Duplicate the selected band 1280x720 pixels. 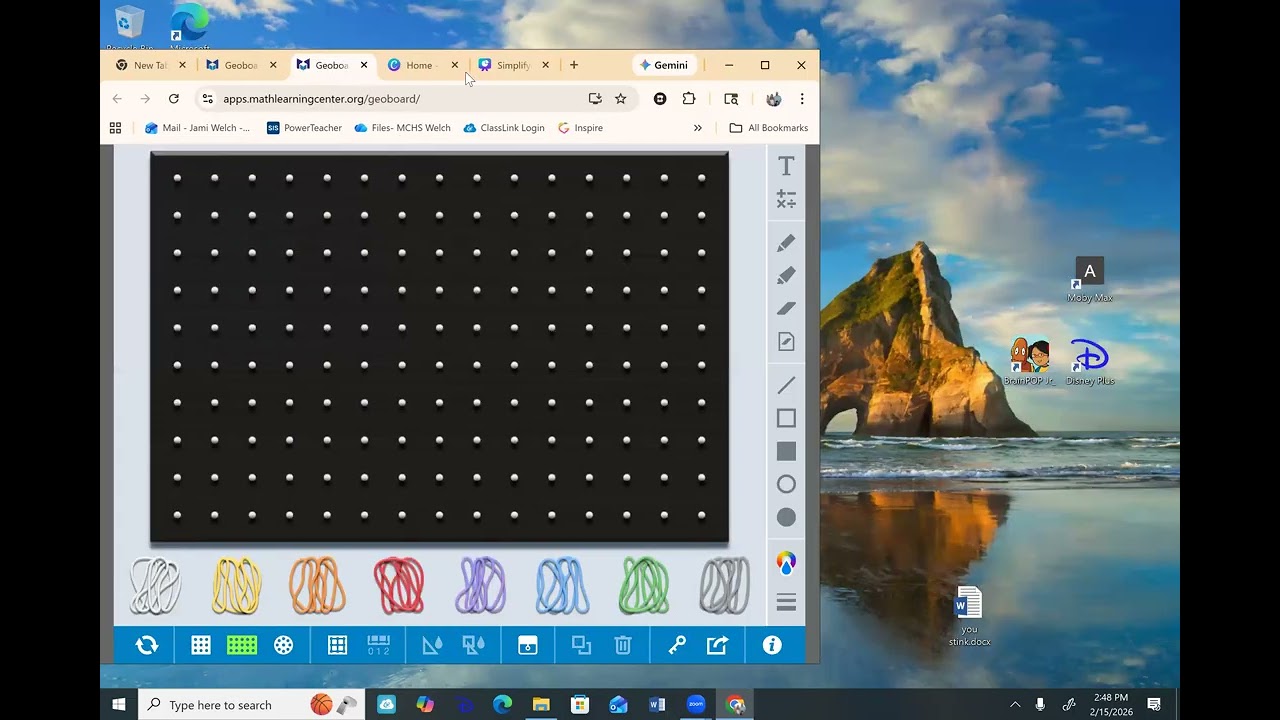[x=581, y=645]
